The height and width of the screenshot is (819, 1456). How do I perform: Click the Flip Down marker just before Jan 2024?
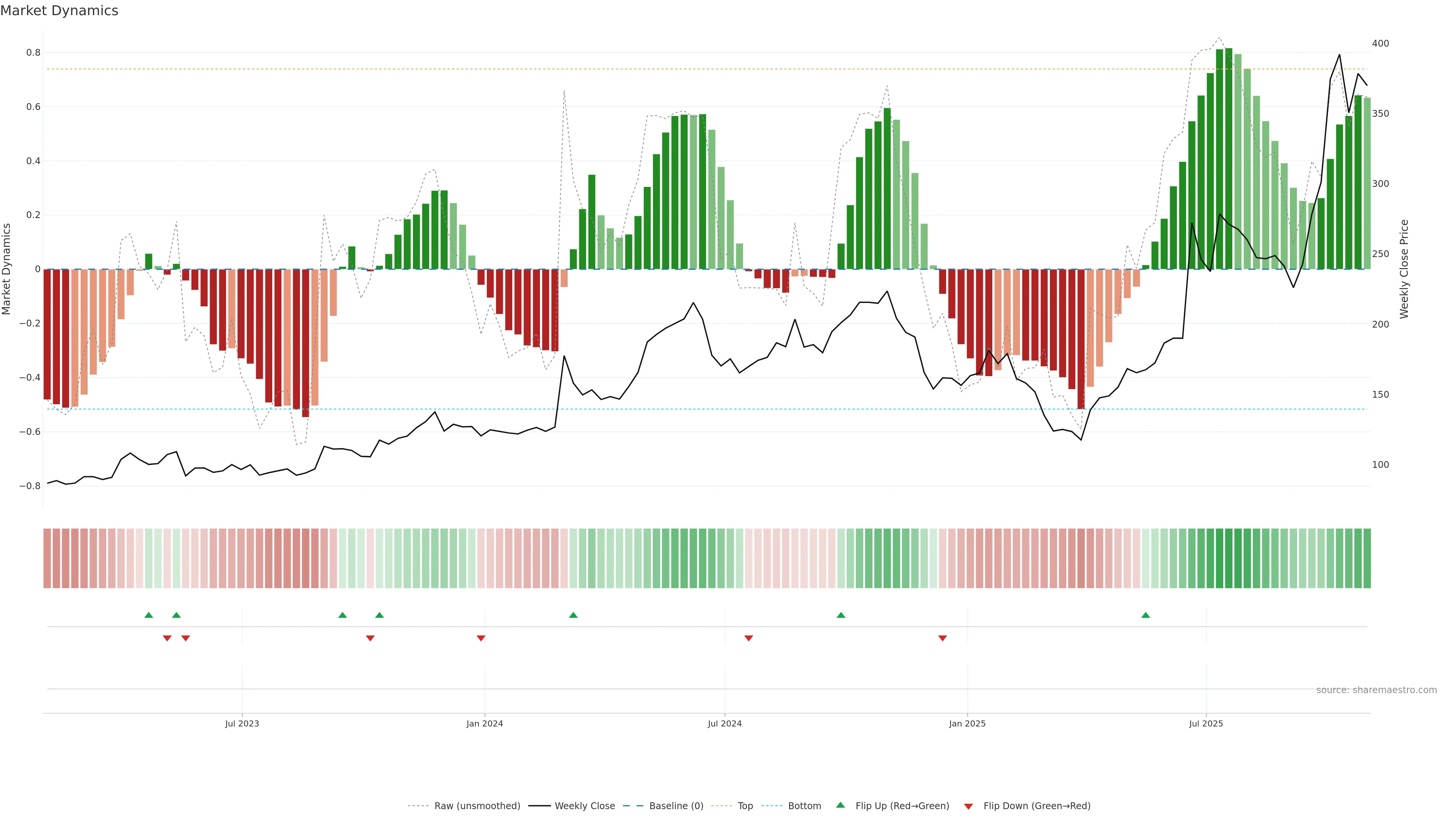tap(481, 638)
